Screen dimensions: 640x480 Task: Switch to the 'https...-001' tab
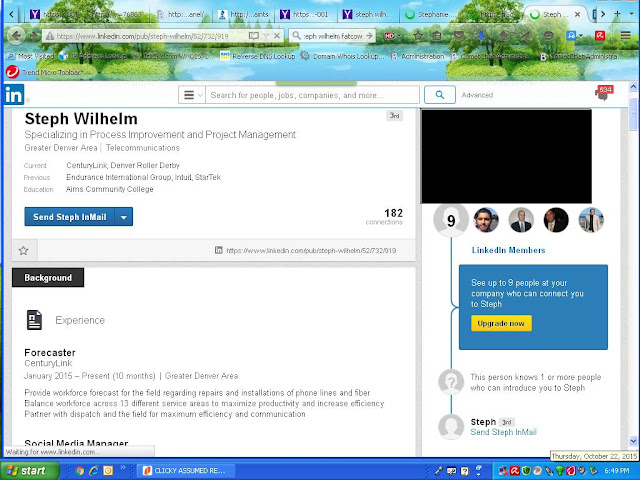click(x=308, y=14)
